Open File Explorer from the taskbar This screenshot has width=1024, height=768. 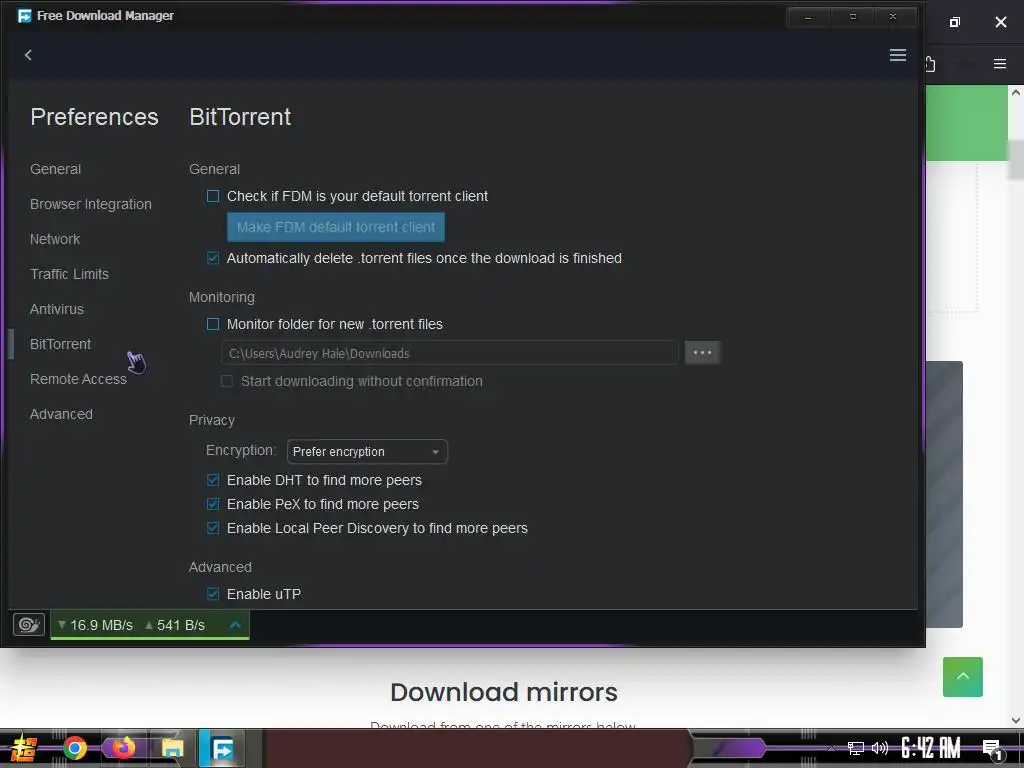(172, 748)
